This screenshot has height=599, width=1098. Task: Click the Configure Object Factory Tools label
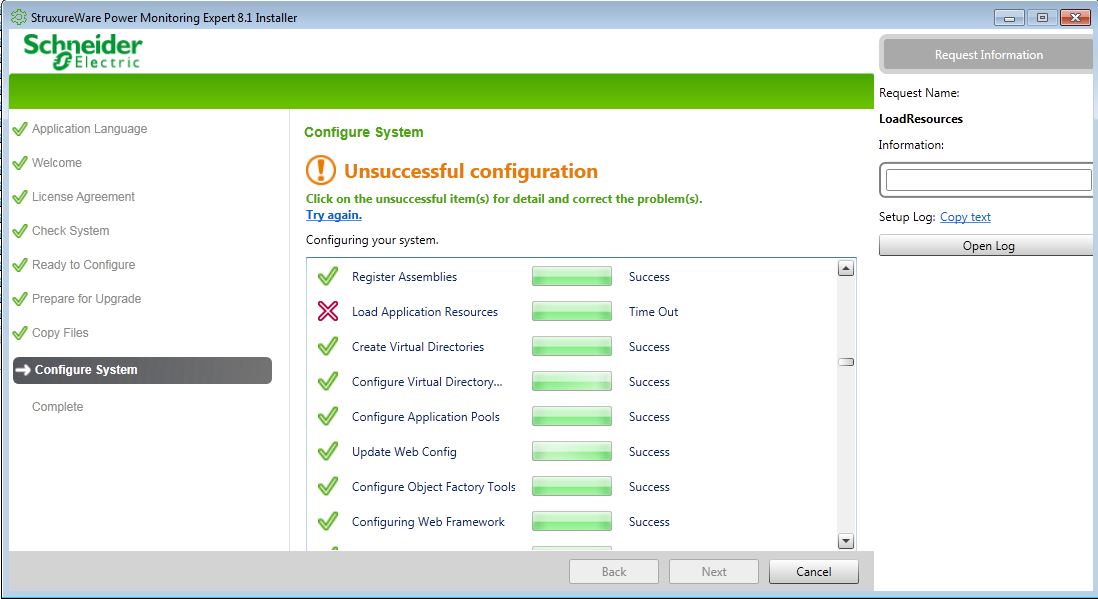pos(433,487)
